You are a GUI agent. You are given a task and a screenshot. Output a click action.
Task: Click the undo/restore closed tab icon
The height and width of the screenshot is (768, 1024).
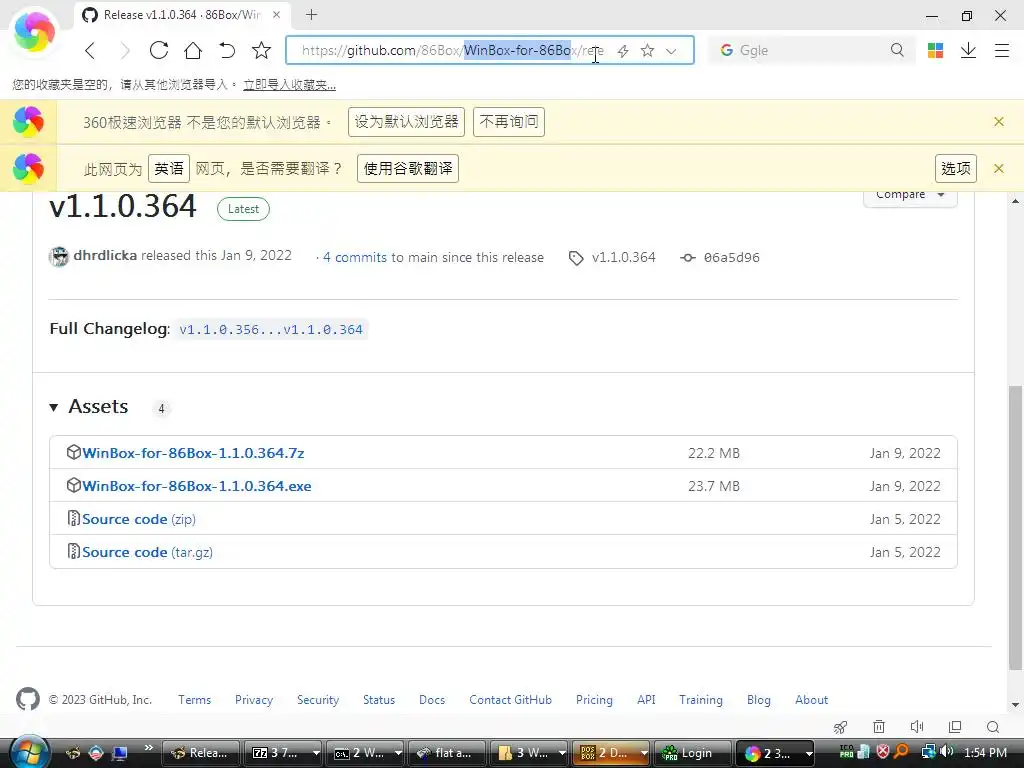(x=227, y=50)
